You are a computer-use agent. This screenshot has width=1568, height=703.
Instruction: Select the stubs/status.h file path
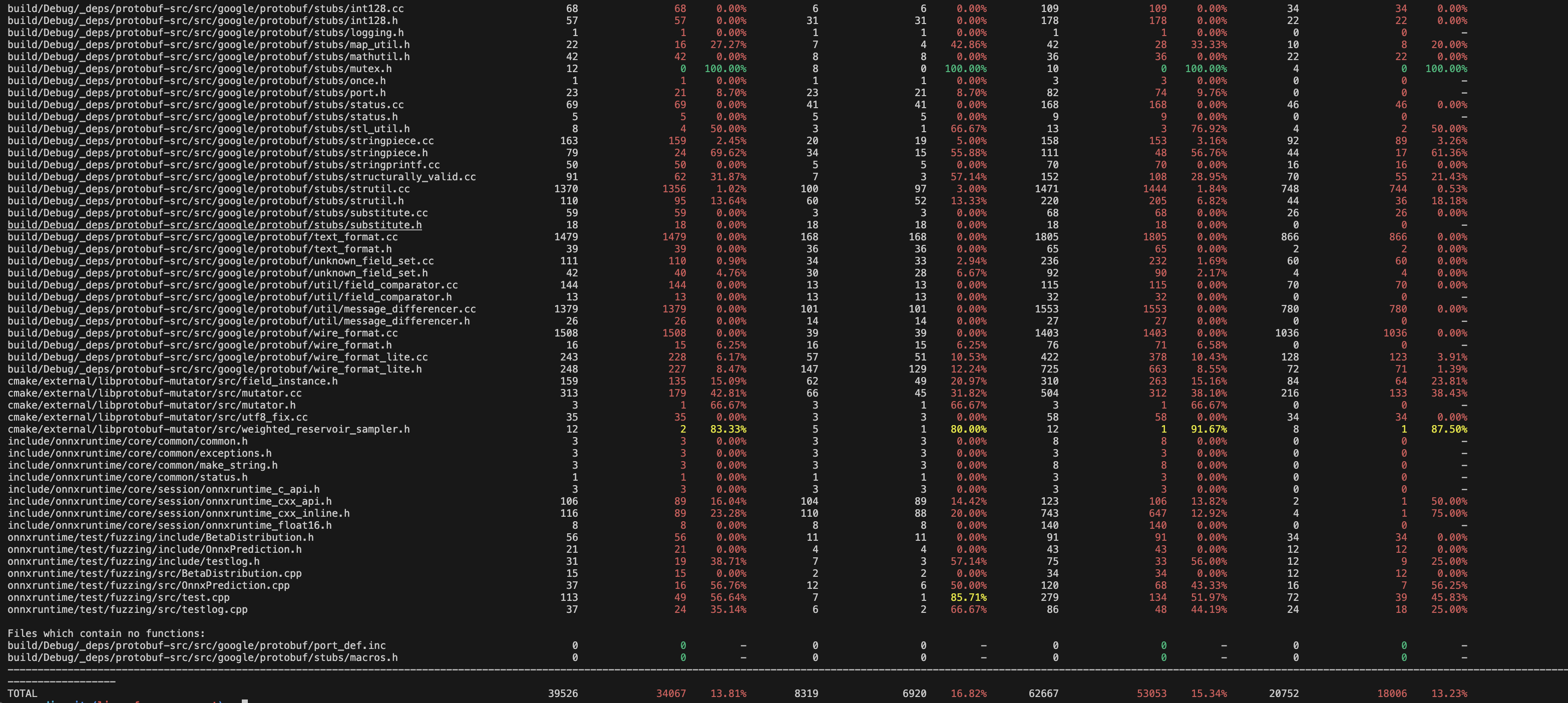(202, 117)
